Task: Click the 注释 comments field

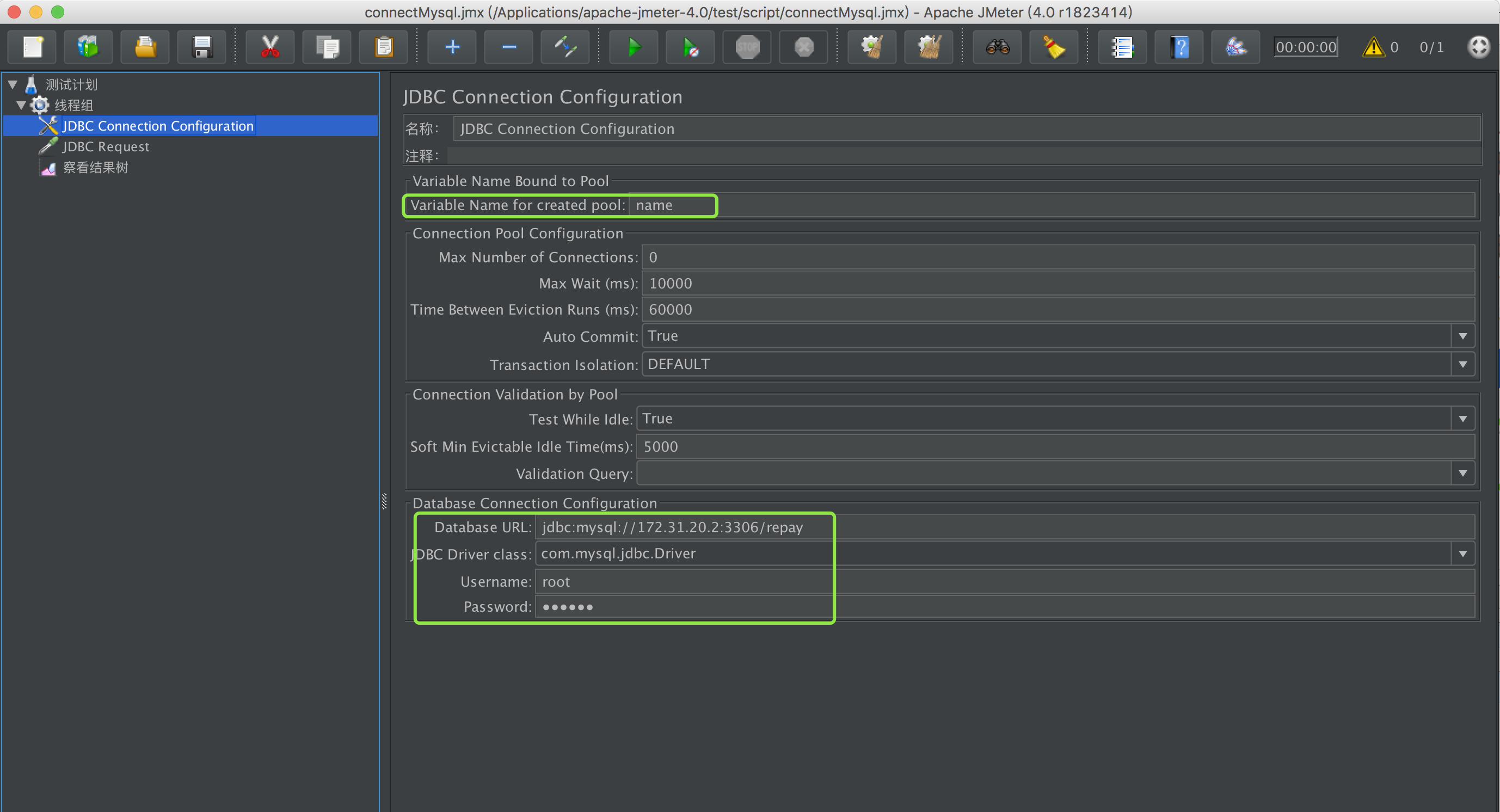Action: point(964,156)
